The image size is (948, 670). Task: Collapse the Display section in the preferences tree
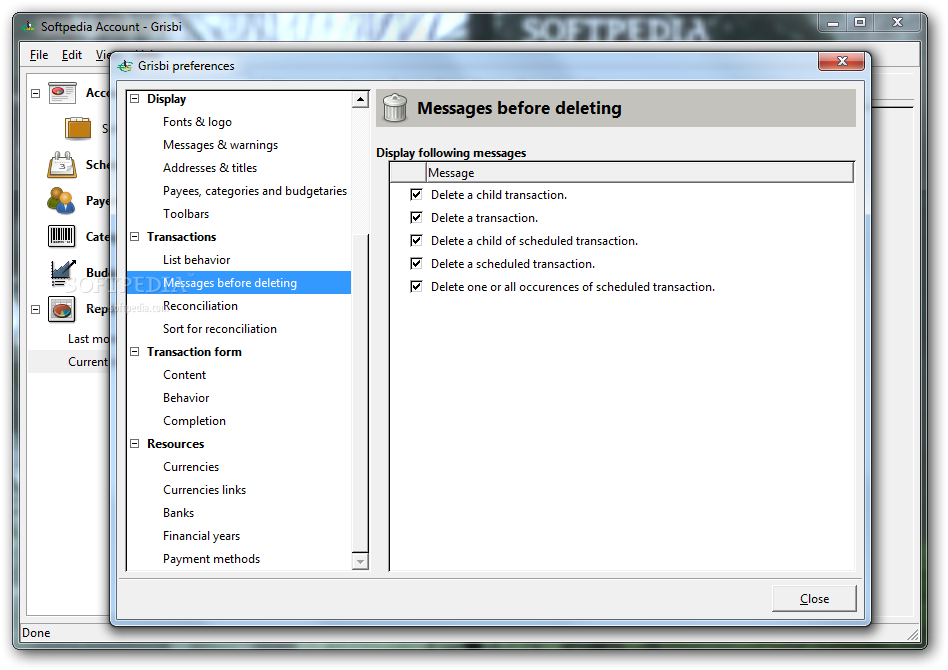[x=135, y=99]
